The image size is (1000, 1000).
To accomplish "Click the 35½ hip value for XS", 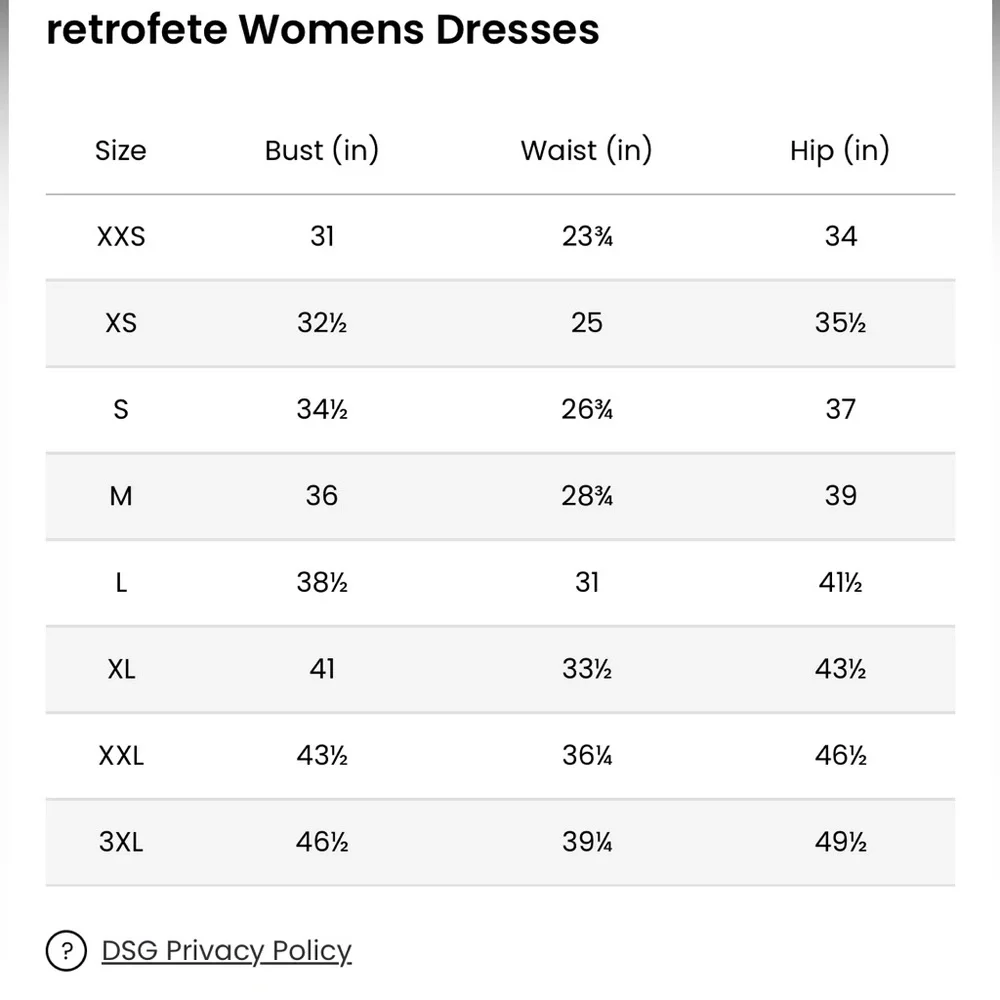I will 840,323.
